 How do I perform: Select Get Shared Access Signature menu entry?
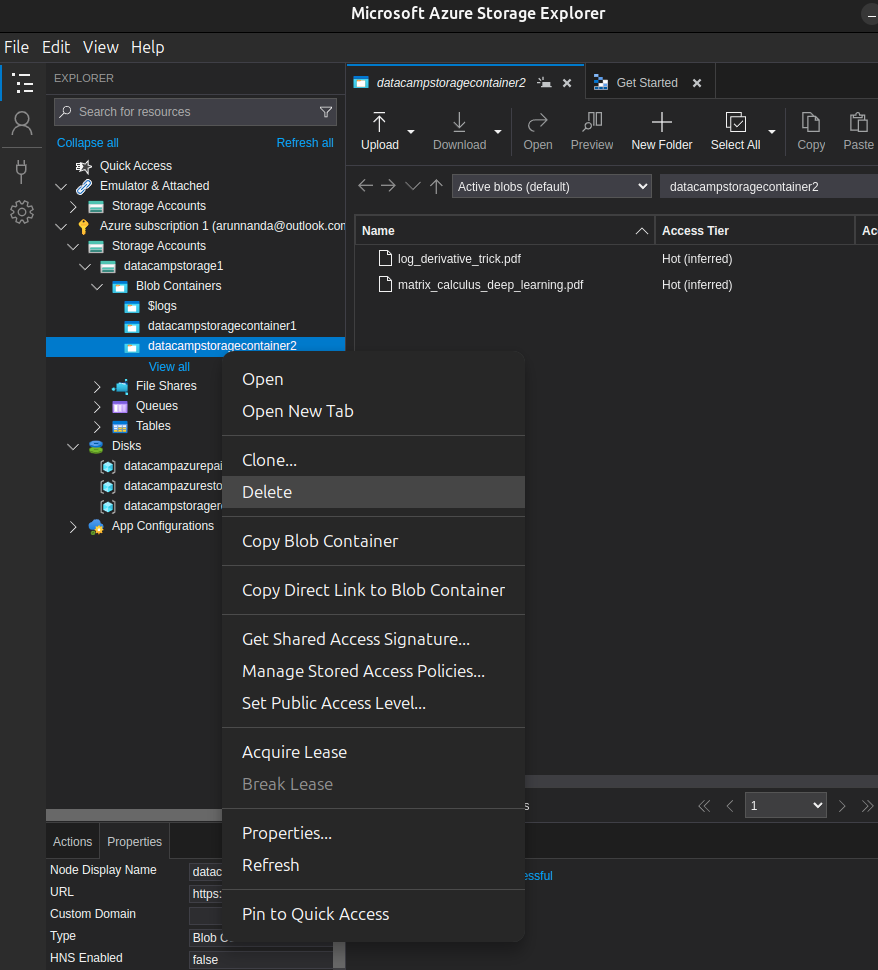coord(355,639)
